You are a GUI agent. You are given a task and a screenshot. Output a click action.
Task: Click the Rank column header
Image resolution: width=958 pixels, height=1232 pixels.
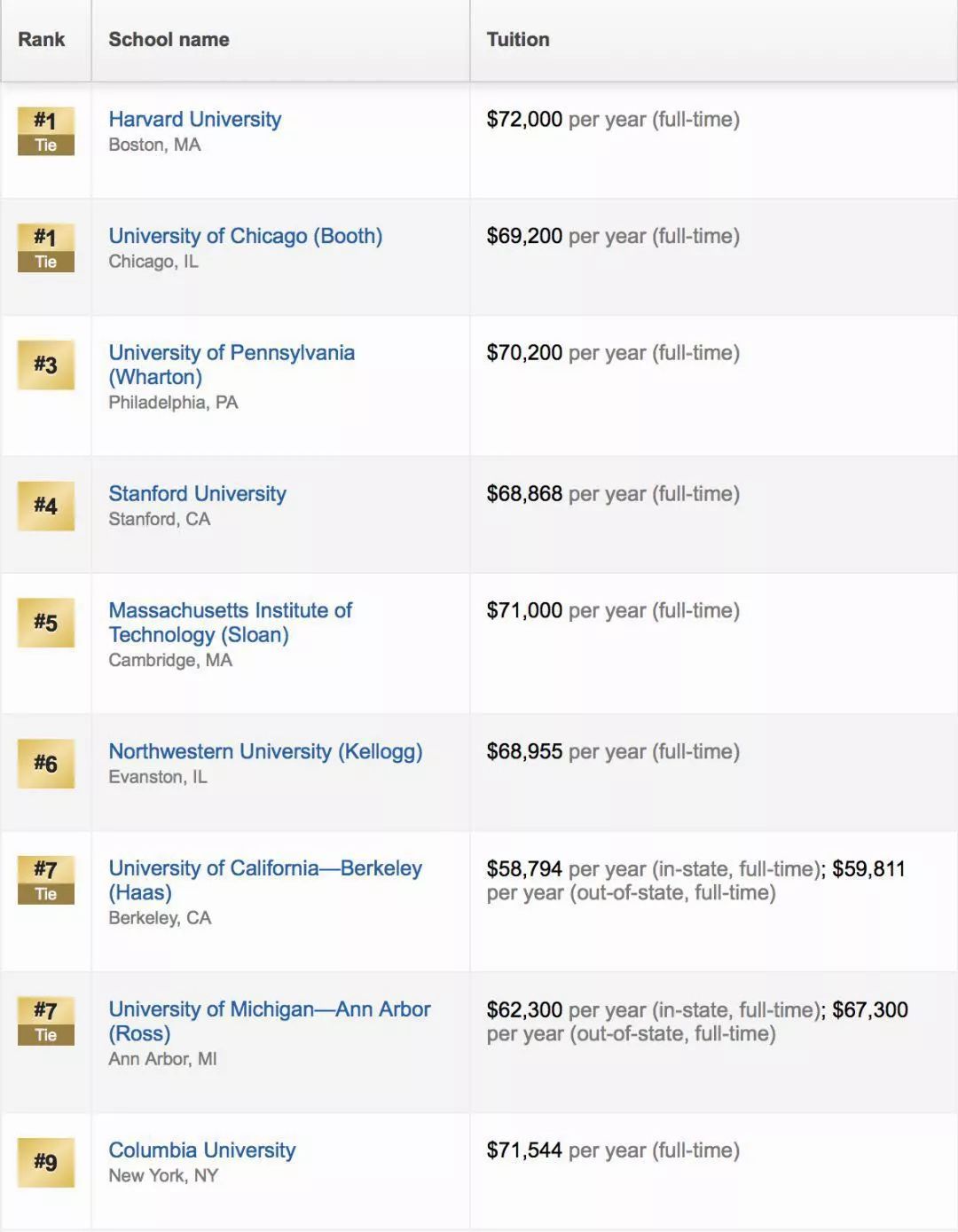coord(42,40)
